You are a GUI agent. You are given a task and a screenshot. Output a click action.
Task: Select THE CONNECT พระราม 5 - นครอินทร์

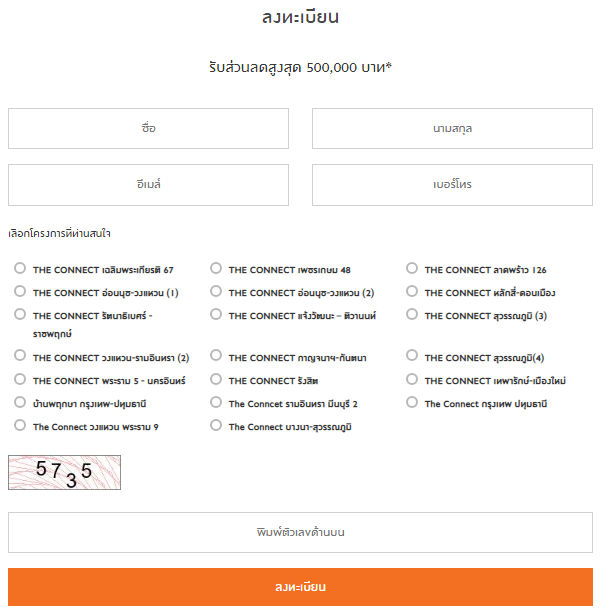20,380
